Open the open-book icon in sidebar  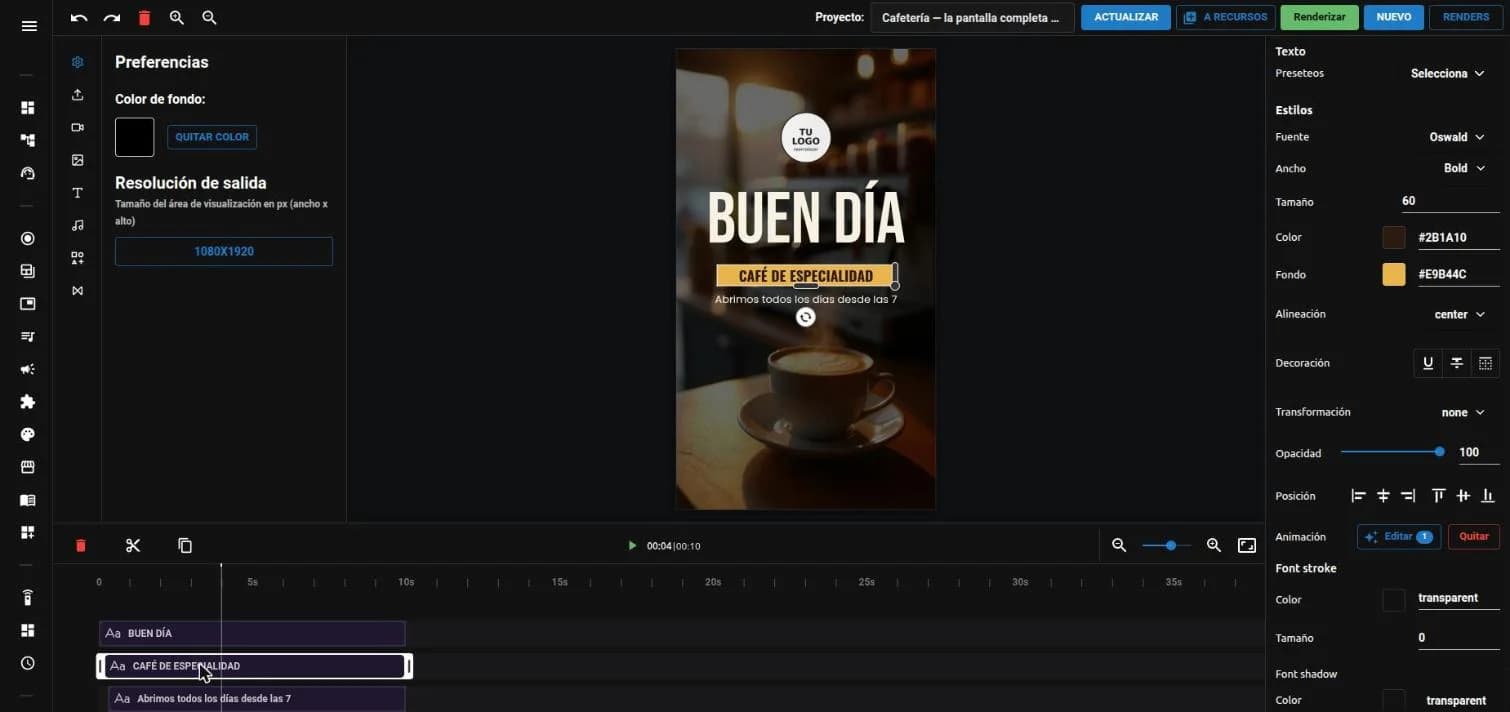click(28, 500)
